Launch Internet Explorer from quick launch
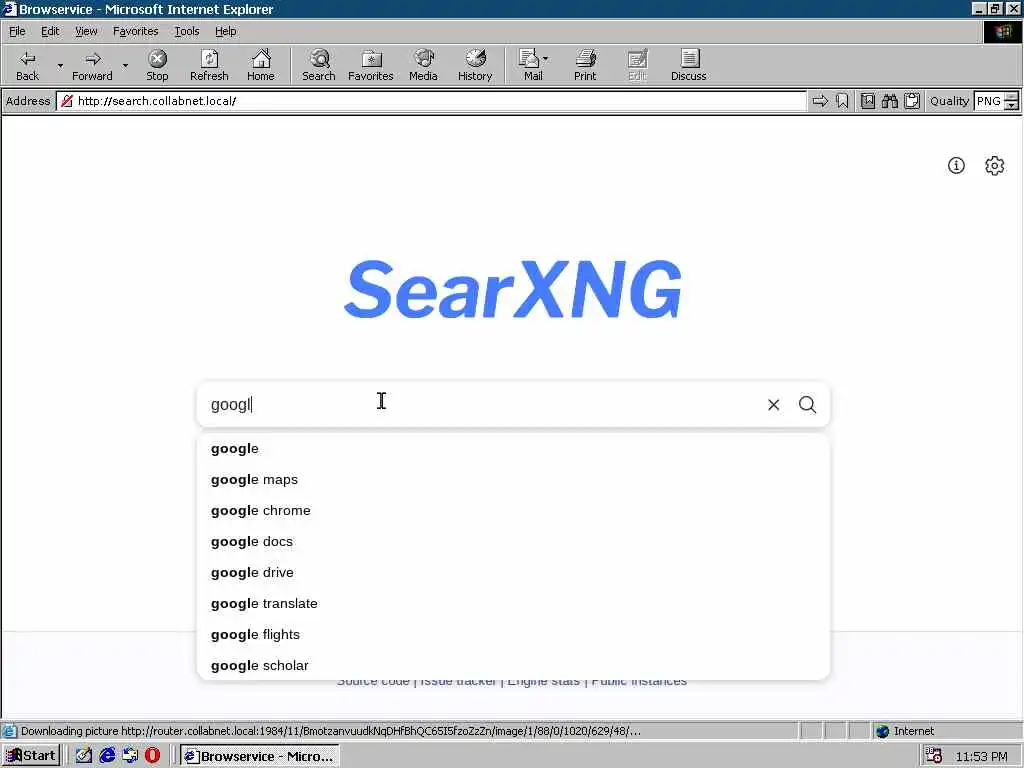This screenshot has width=1024, height=768. point(107,756)
